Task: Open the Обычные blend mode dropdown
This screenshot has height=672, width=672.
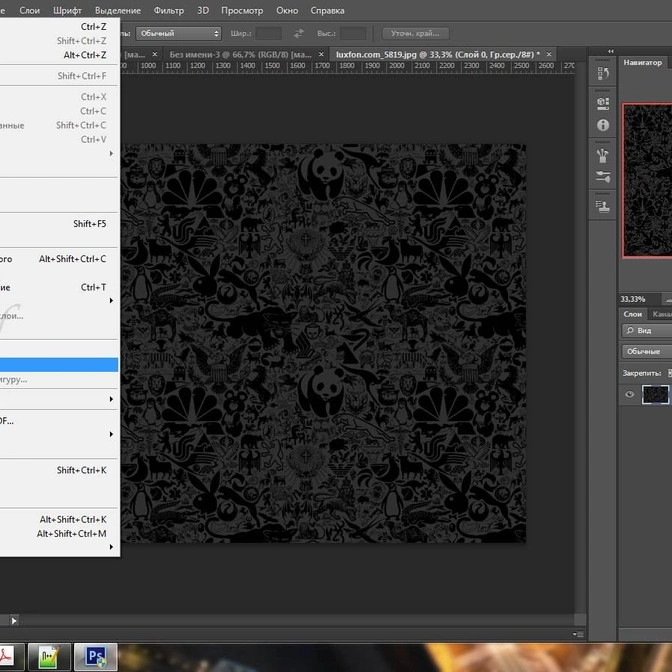Action: 647,351
